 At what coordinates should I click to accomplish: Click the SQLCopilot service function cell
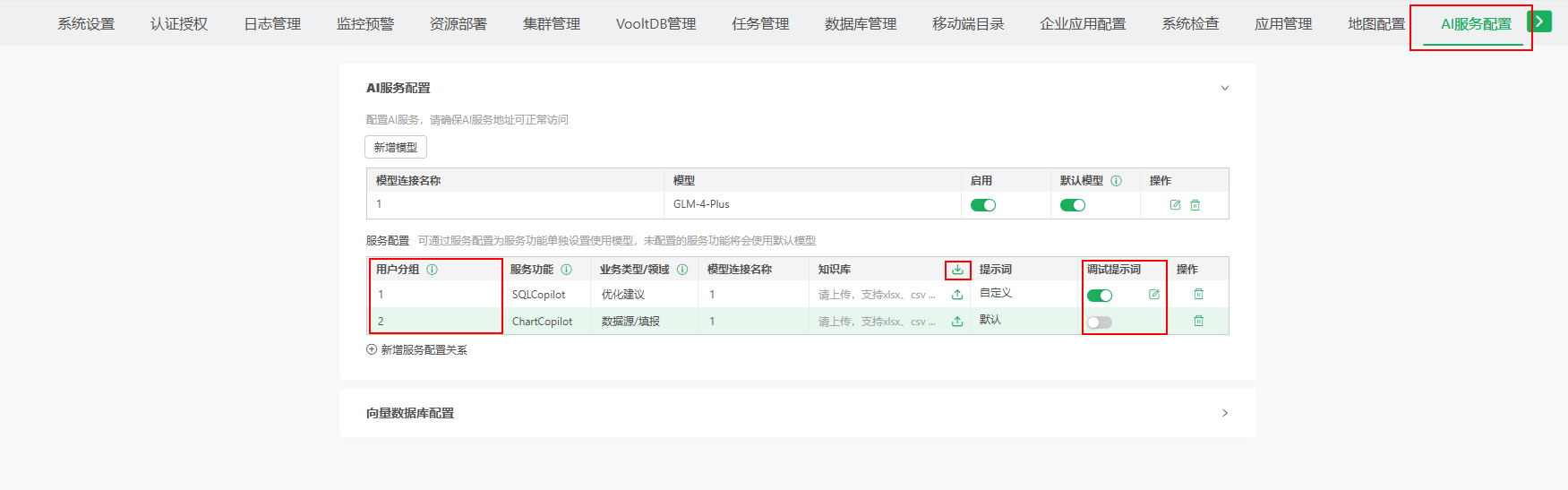coord(538,295)
